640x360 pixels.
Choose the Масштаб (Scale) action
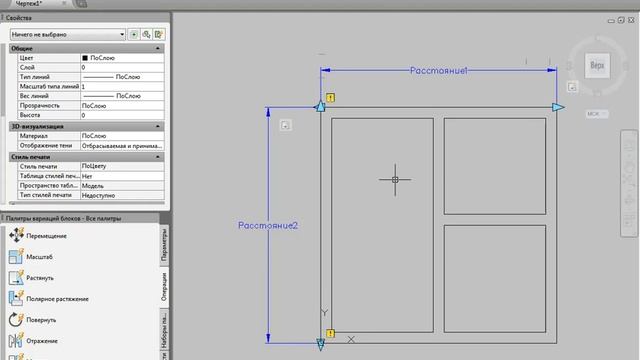coord(31,257)
